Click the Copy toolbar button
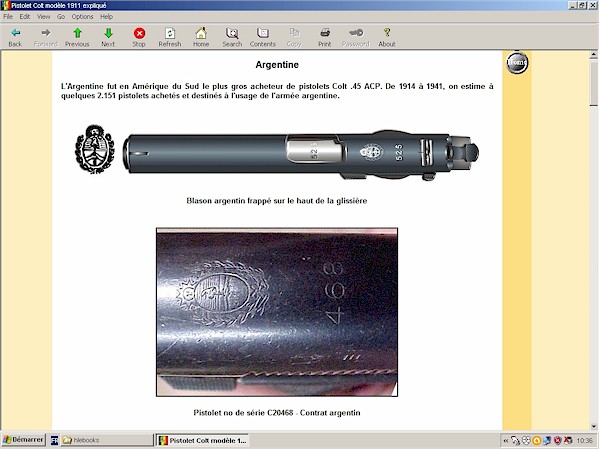Viewport: 600px width, 450px height. click(x=294, y=37)
